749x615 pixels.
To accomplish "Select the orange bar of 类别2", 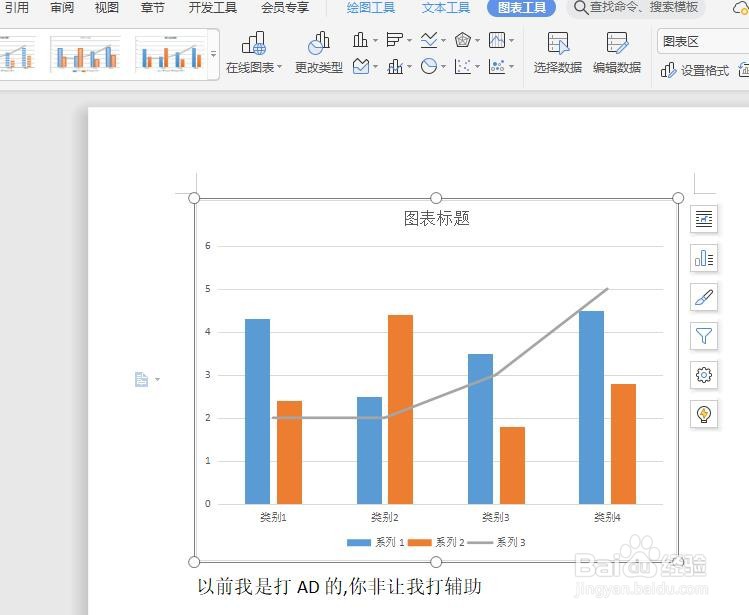I will point(400,410).
